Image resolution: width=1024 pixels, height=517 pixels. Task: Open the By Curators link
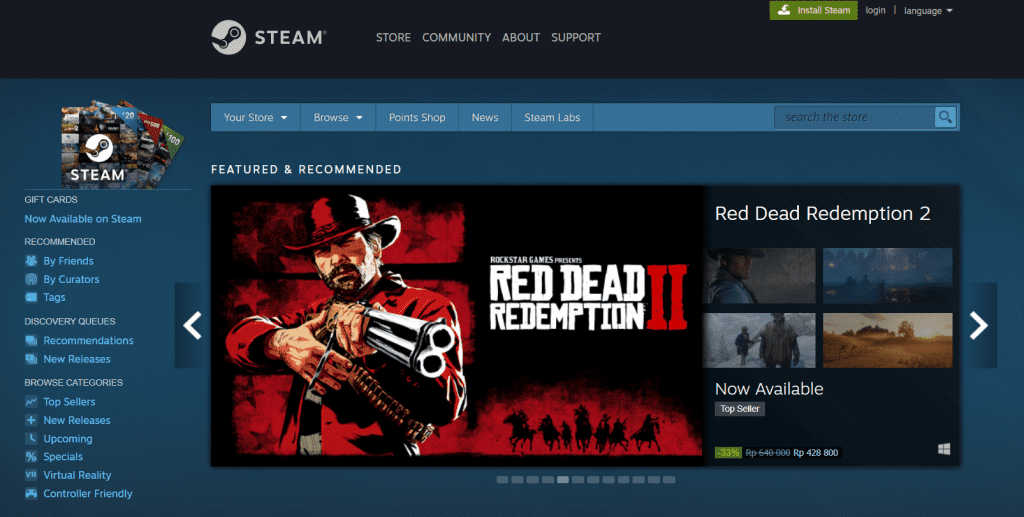[71, 279]
